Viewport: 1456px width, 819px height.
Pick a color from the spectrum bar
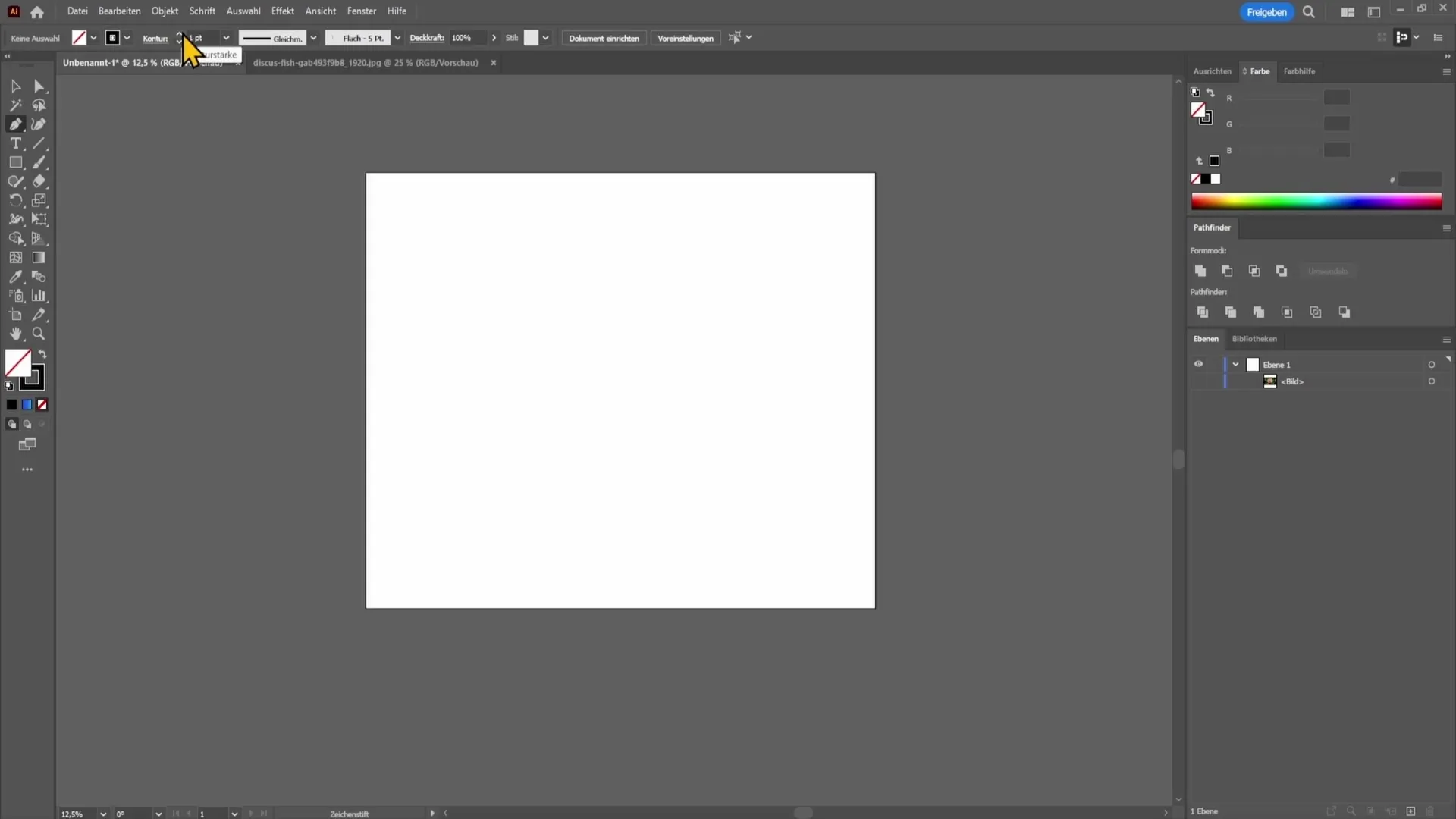1316,201
